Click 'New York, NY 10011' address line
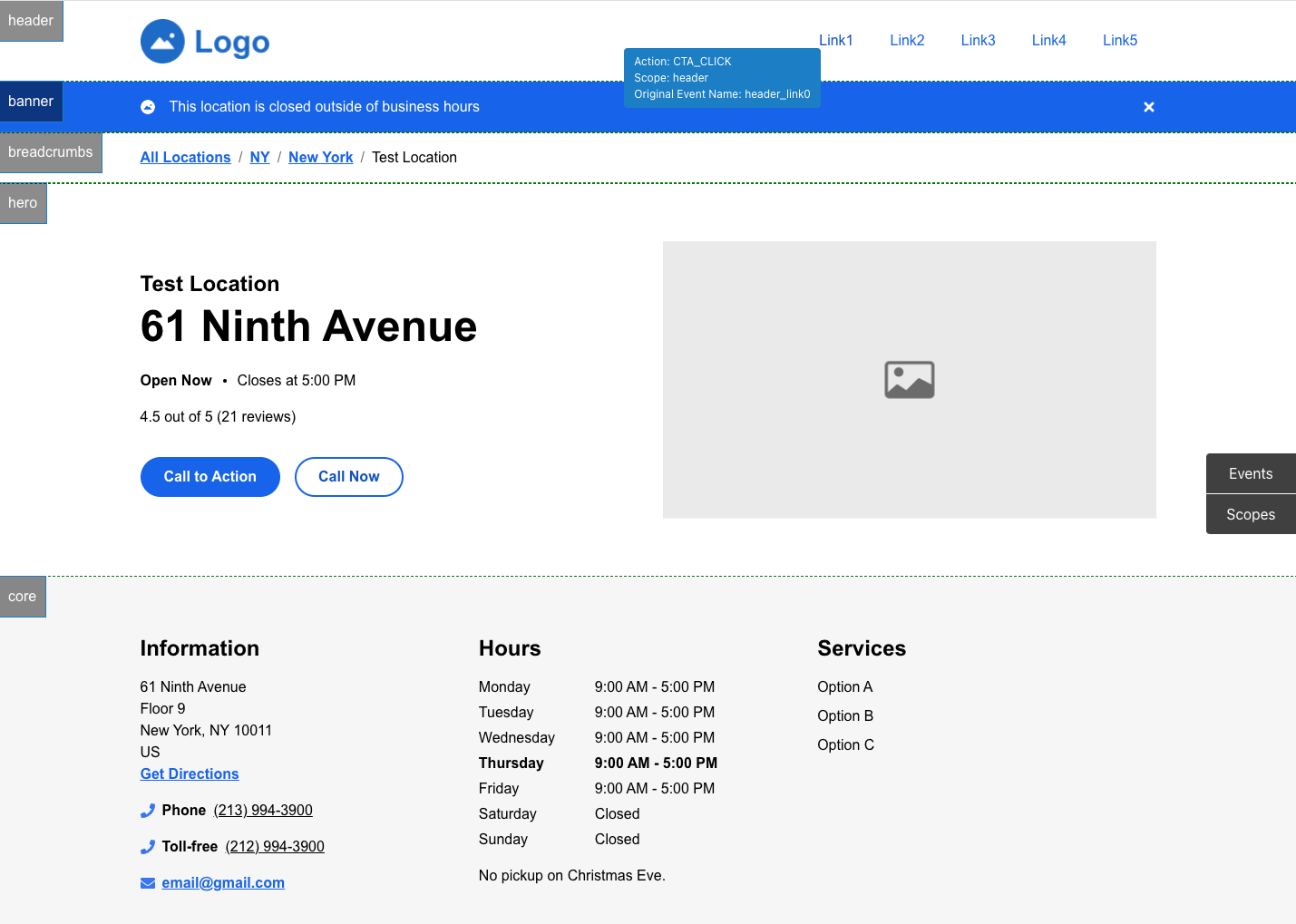 pos(206,731)
